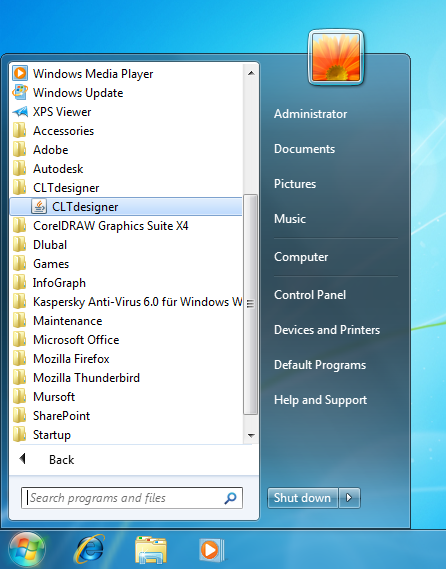The image size is (446, 569).
Task: Select the Adobe text label
Action: pos(50,150)
